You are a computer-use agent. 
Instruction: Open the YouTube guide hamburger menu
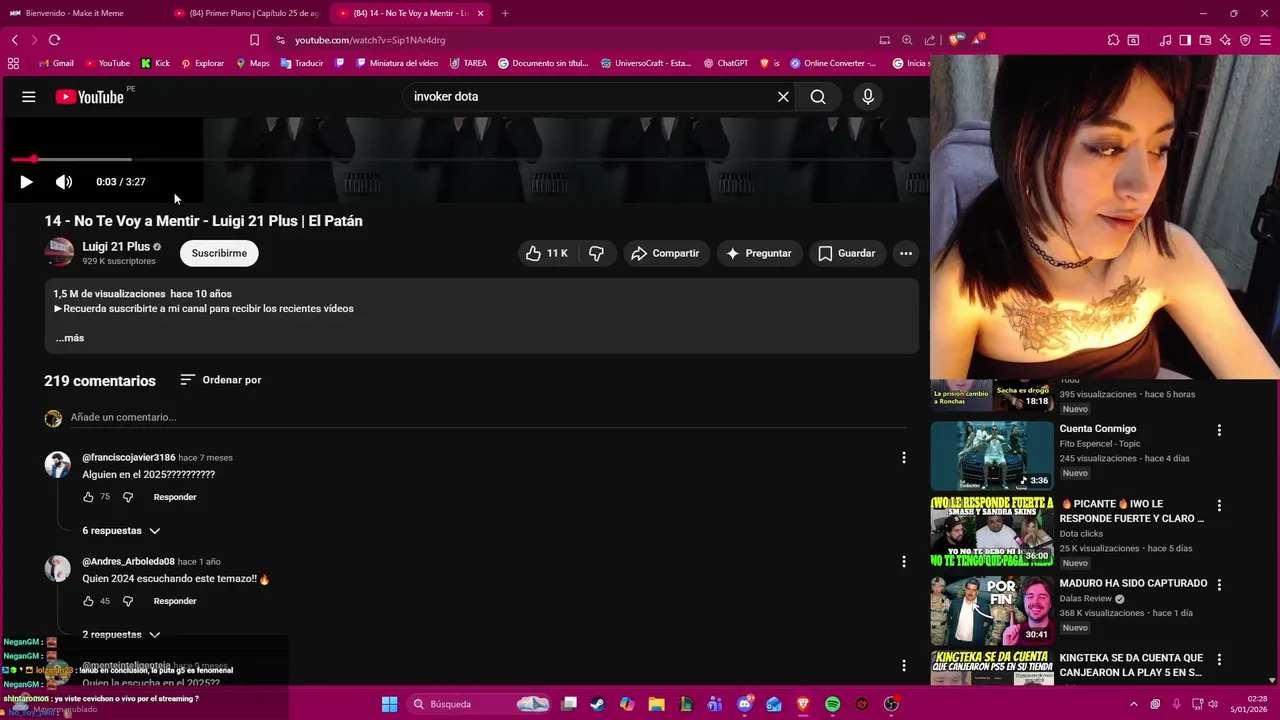coord(28,97)
